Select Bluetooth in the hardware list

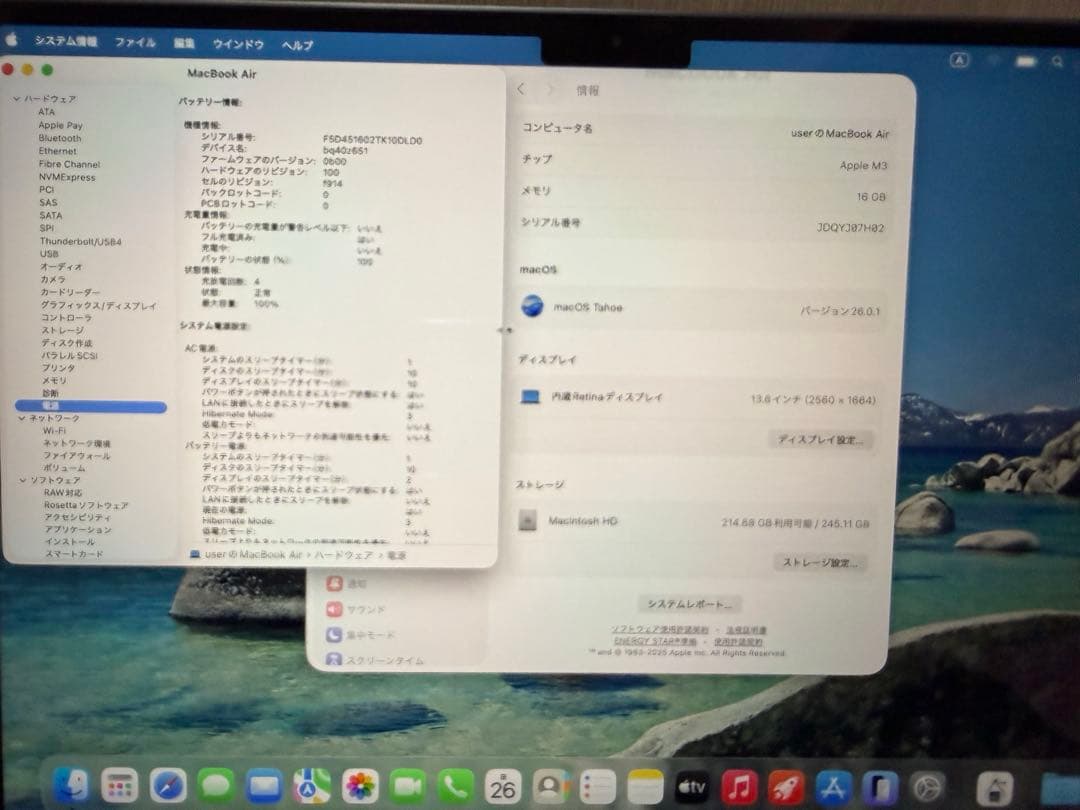point(60,137)
